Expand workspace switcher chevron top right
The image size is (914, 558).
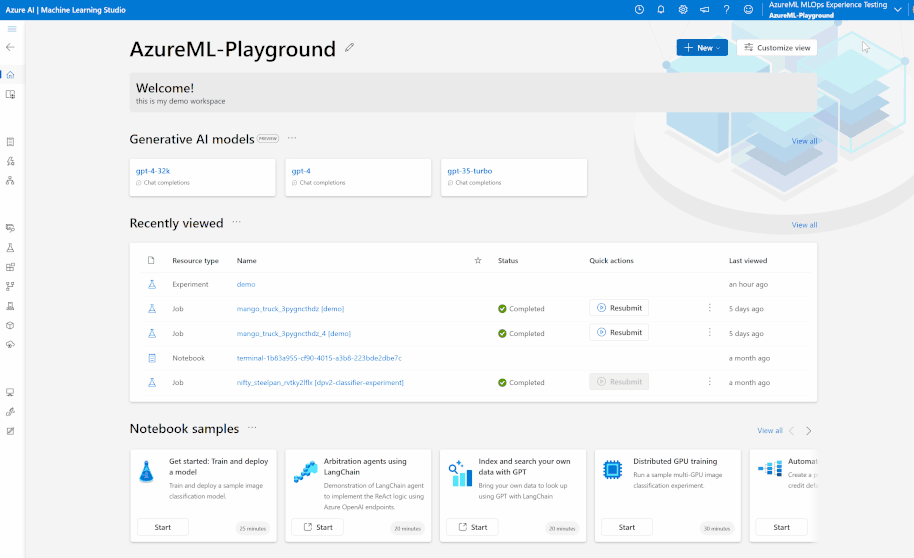tap(898, 10)
